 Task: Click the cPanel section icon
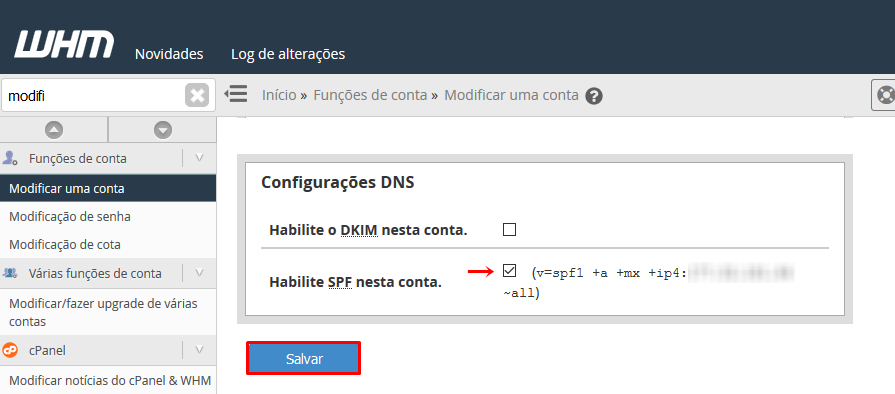[10, 350]
